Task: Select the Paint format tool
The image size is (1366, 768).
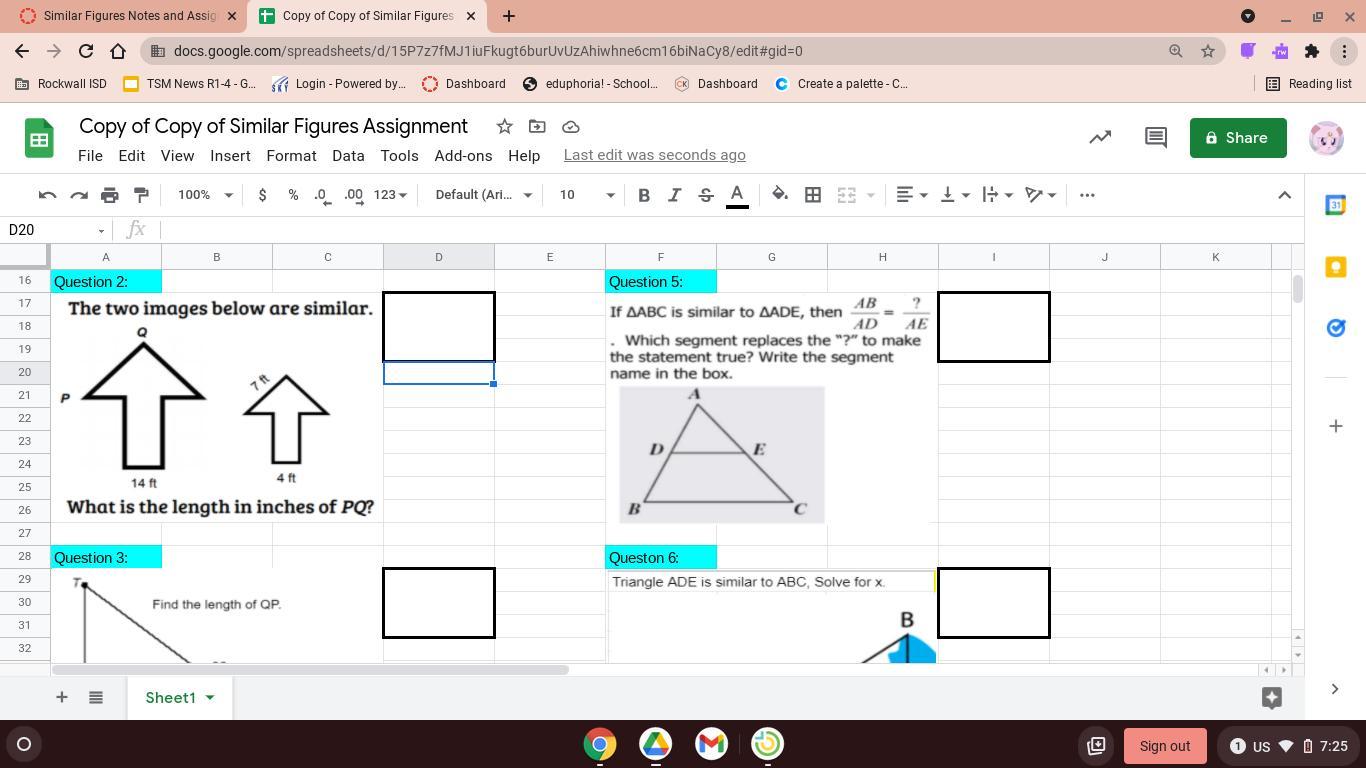Action: click(141, 195)
